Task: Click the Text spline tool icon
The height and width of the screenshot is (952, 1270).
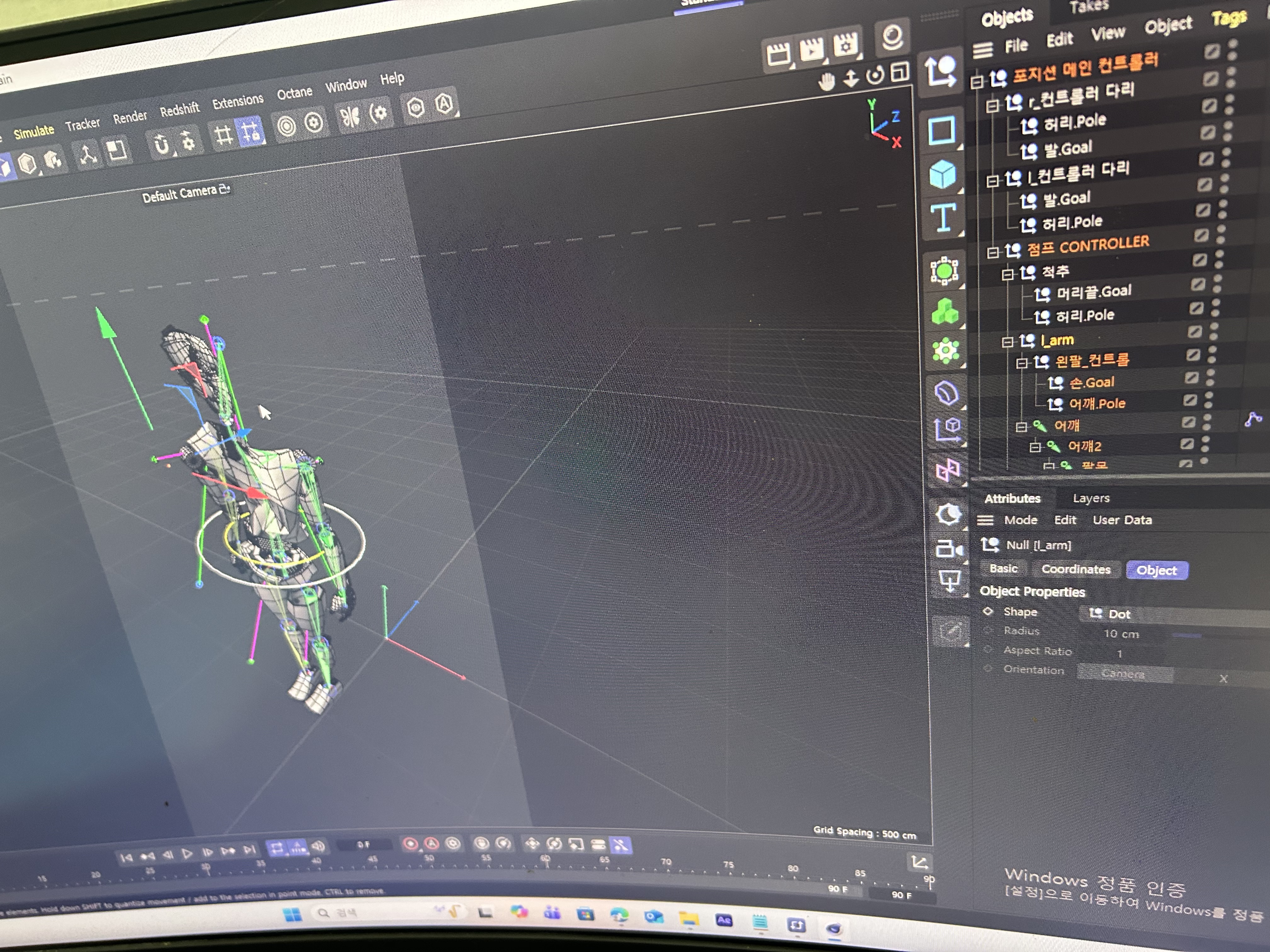Action: click(x=943, y=218)
